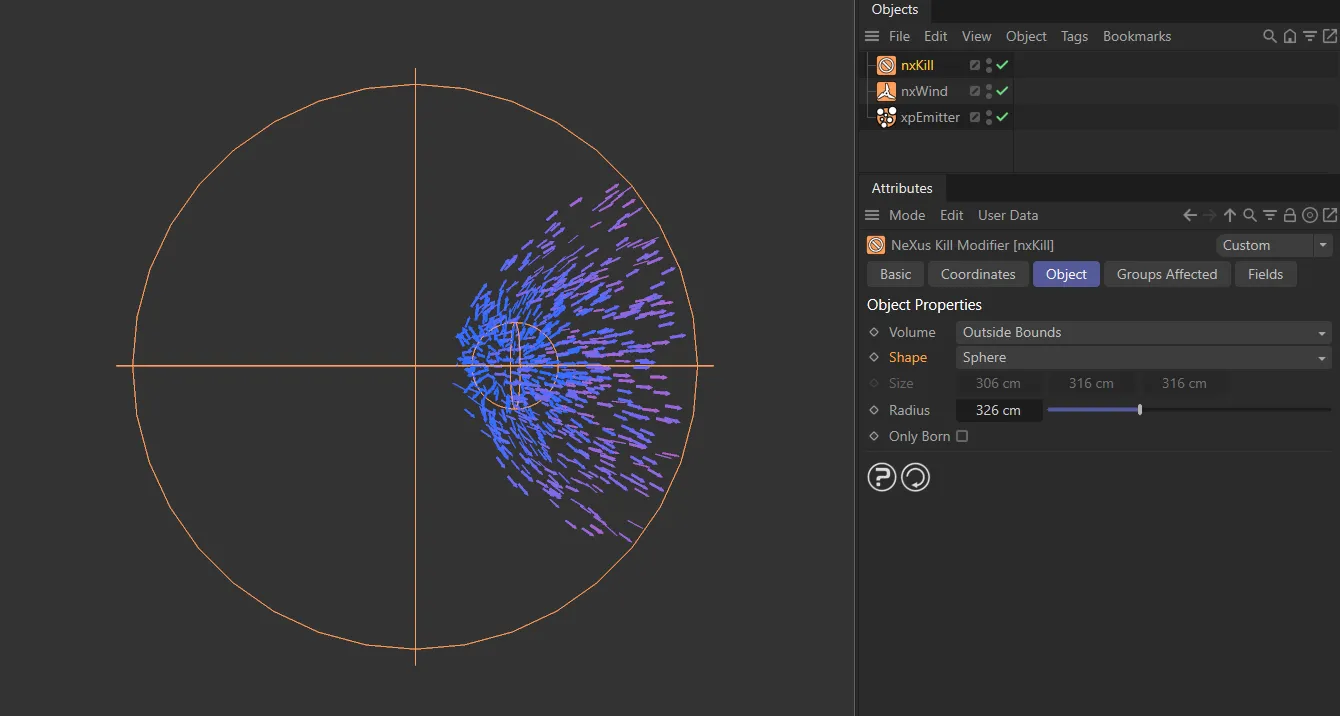The image size is (1340, 716).
Task: Open the Volume dropdown set to Outside Bounds
Action: 1143,332
